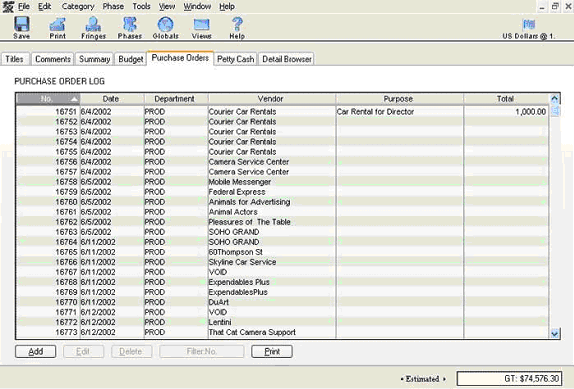Click the Delete button
This screenshot has width=574, height=389.
click(x=132, y=352)
